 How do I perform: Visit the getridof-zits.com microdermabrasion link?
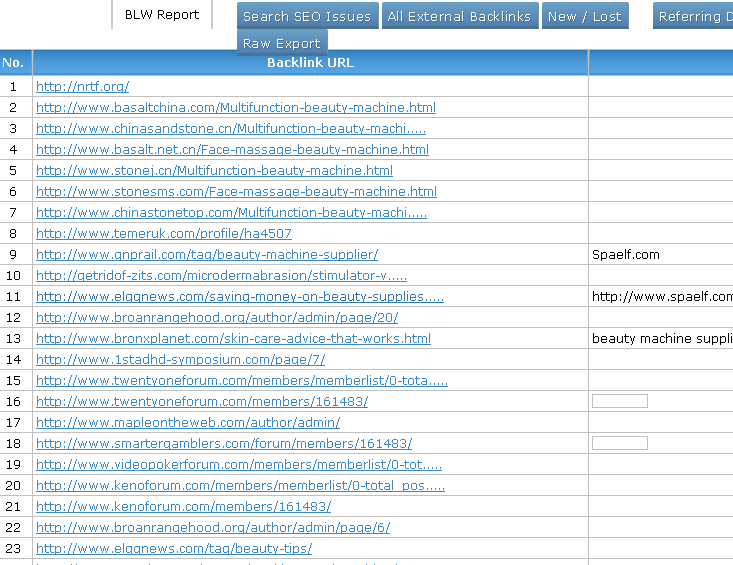221,276
